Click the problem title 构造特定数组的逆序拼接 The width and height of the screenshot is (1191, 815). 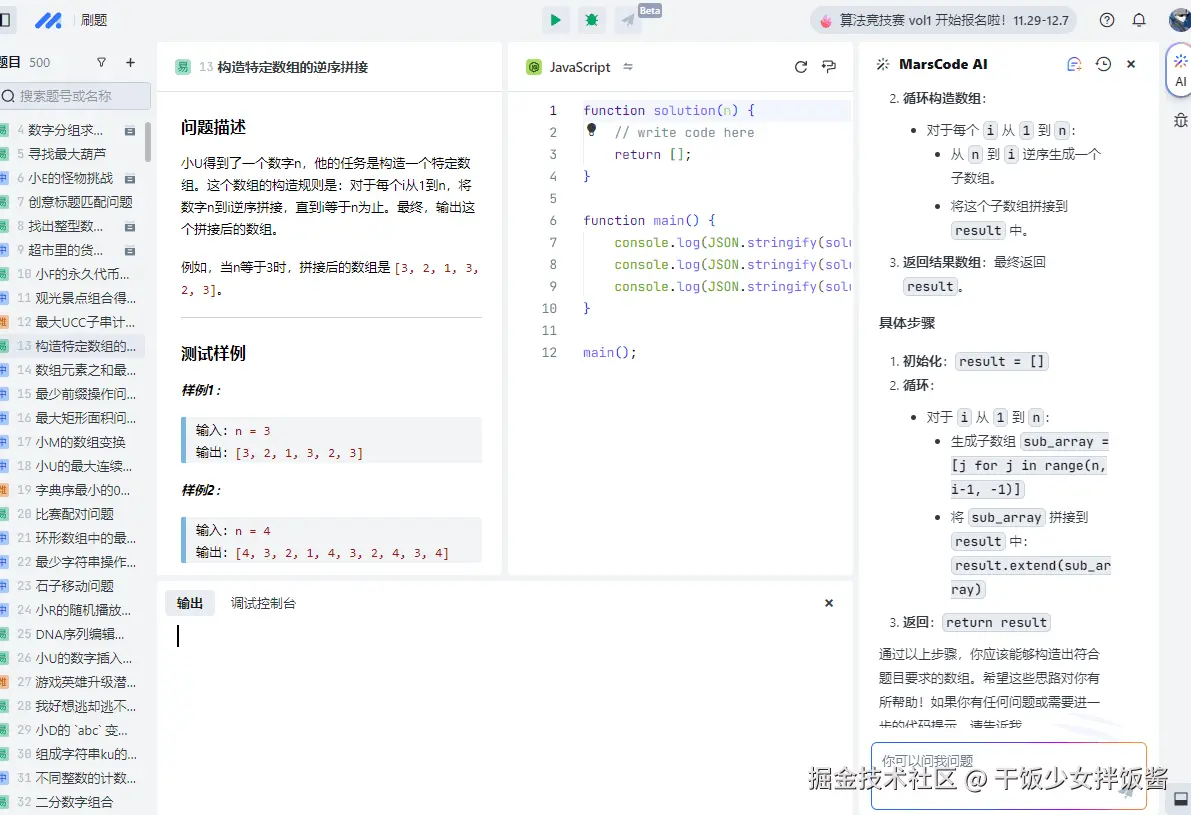[292, 67]
